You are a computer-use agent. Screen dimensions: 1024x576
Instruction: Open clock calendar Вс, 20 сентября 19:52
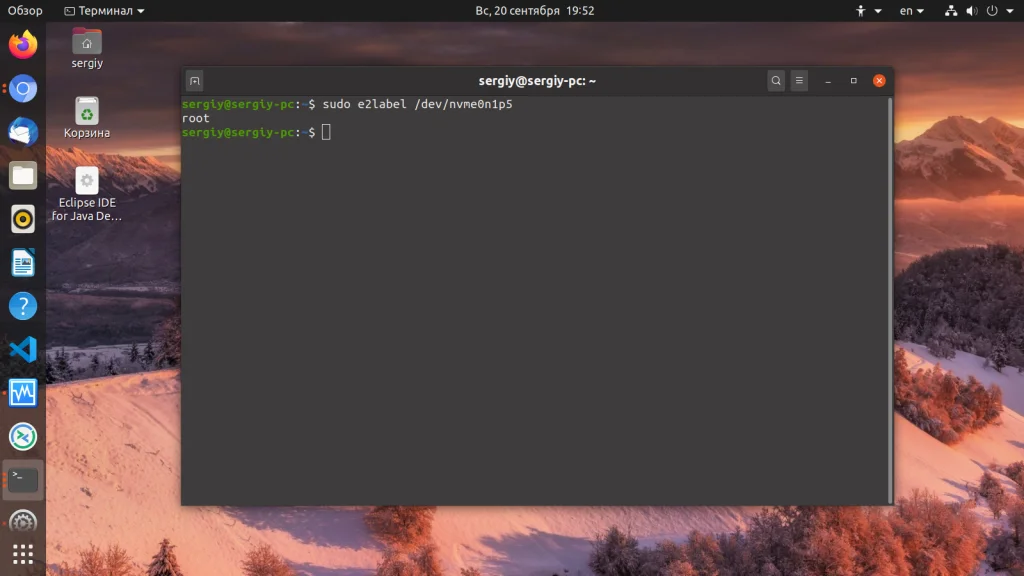(x=535, y=10)
